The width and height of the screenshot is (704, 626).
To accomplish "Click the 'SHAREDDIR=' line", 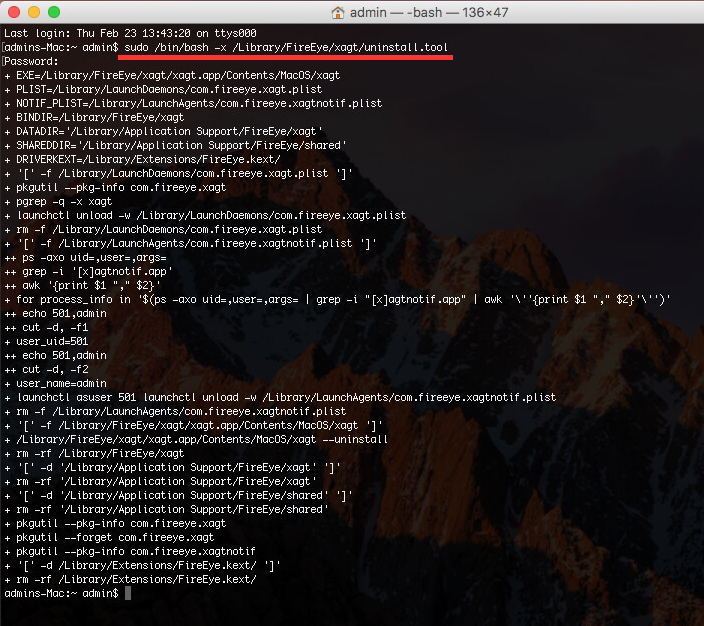I will point(176,145).
